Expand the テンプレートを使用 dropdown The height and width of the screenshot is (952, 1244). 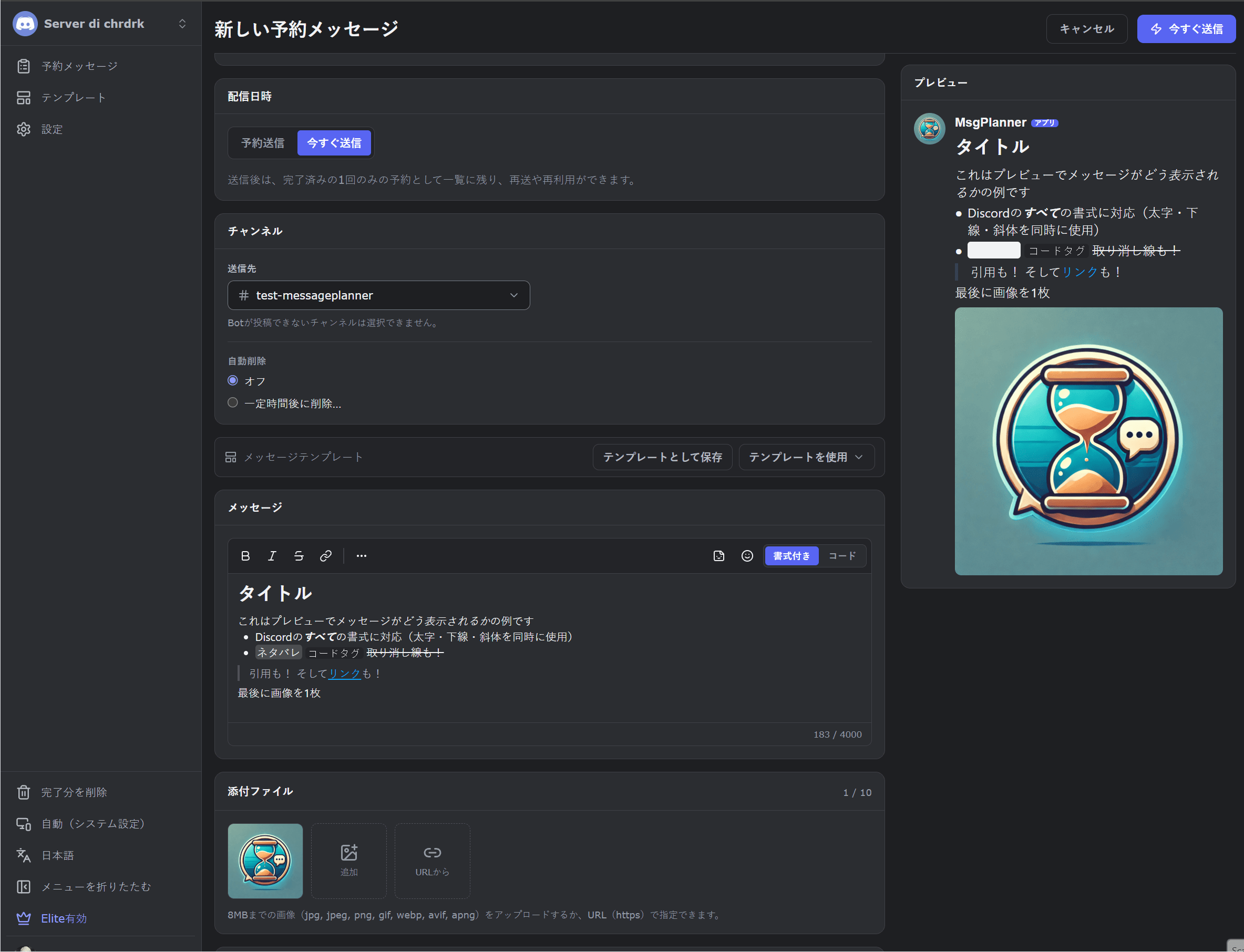807,457
